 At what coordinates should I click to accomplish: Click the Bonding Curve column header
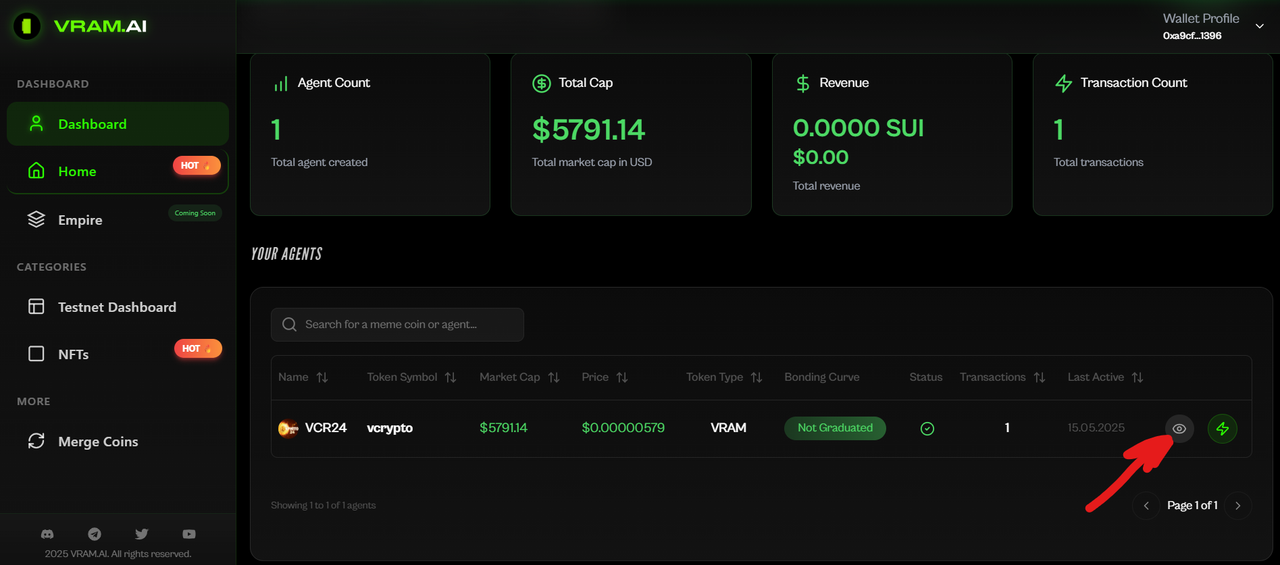(x=822, y=377)
